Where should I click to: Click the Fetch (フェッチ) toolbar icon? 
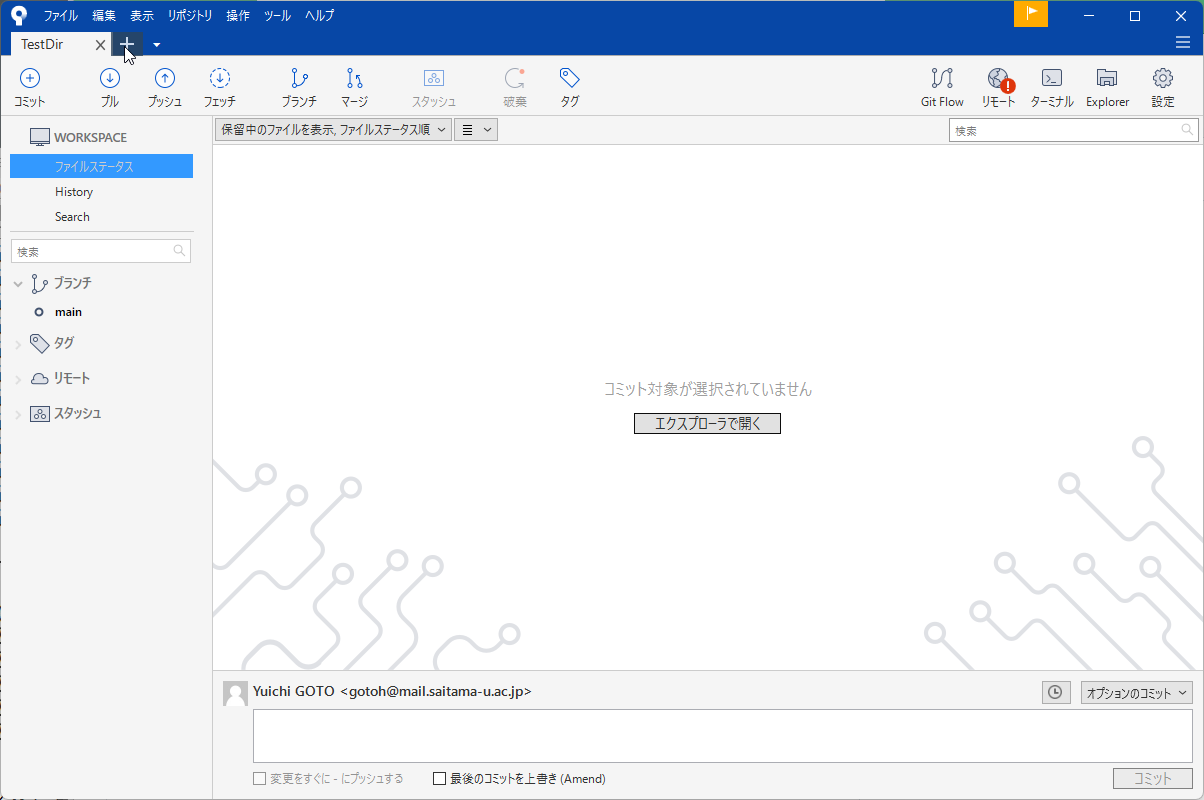(220, 78)
